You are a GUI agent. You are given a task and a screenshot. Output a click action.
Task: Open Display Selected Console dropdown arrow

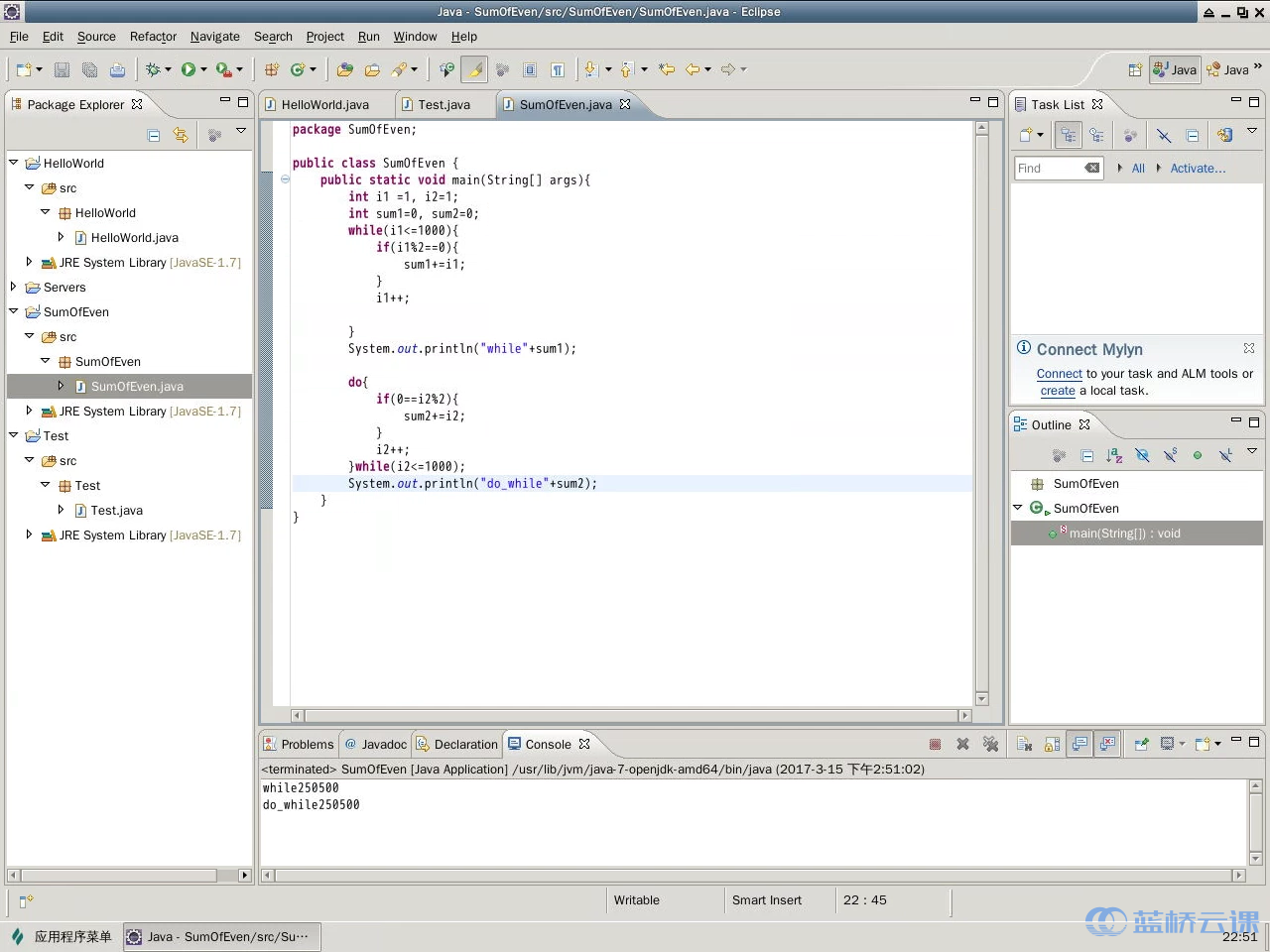1182,744
